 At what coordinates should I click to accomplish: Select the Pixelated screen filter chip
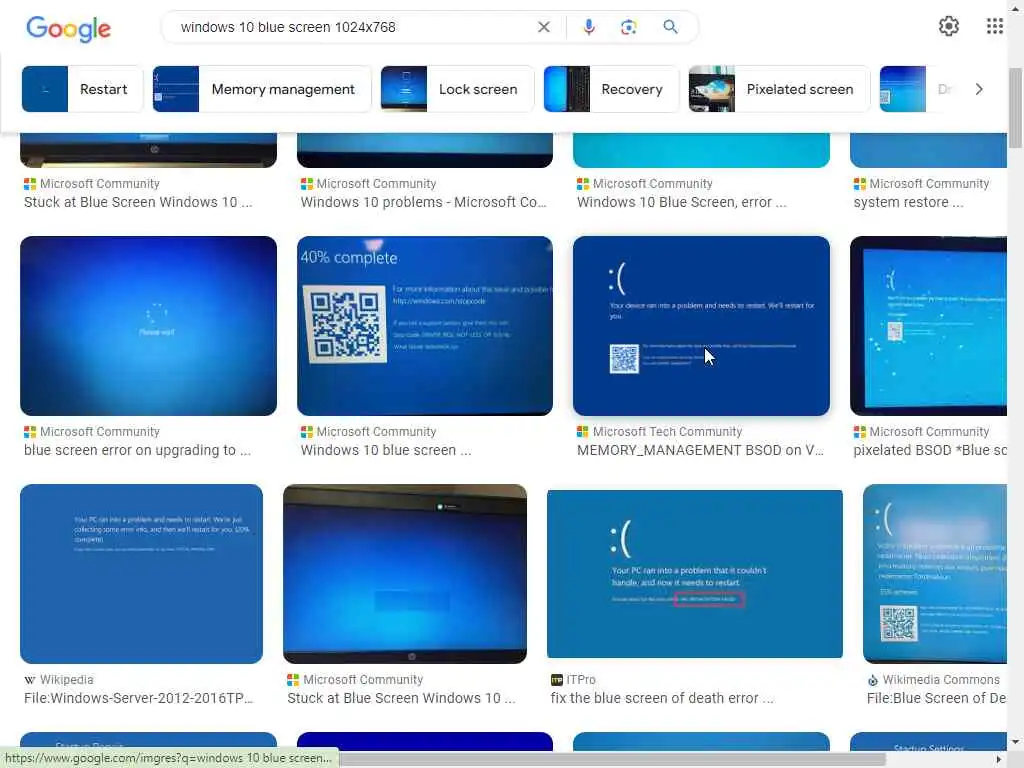[x=779, y=89]
